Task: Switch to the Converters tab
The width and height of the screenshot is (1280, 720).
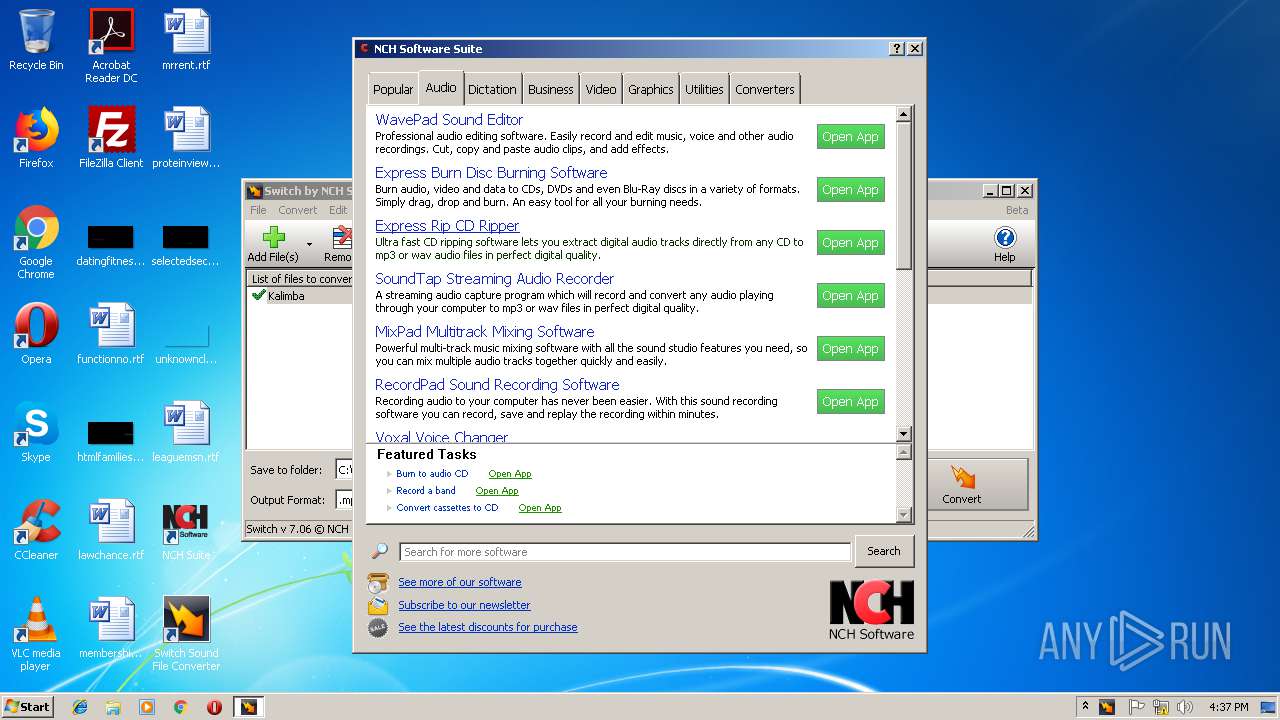Action: click(765, 89)
